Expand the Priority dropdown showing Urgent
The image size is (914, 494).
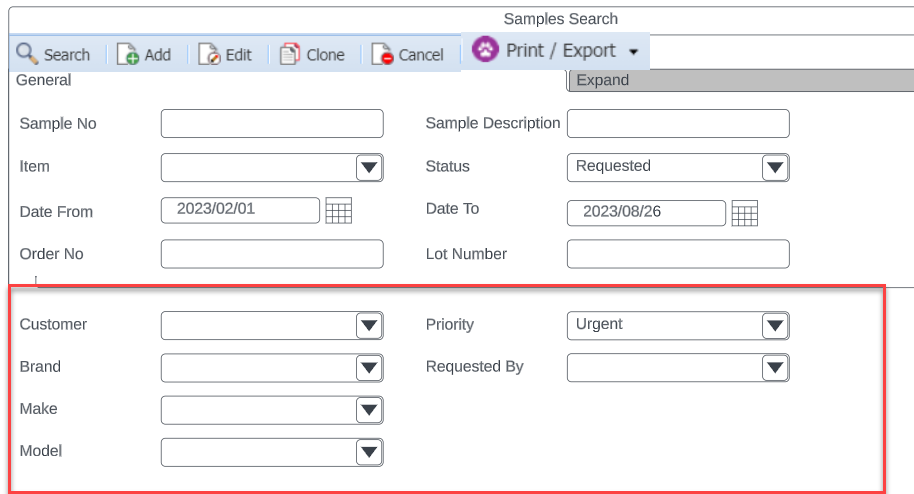[x=775, y=325]
